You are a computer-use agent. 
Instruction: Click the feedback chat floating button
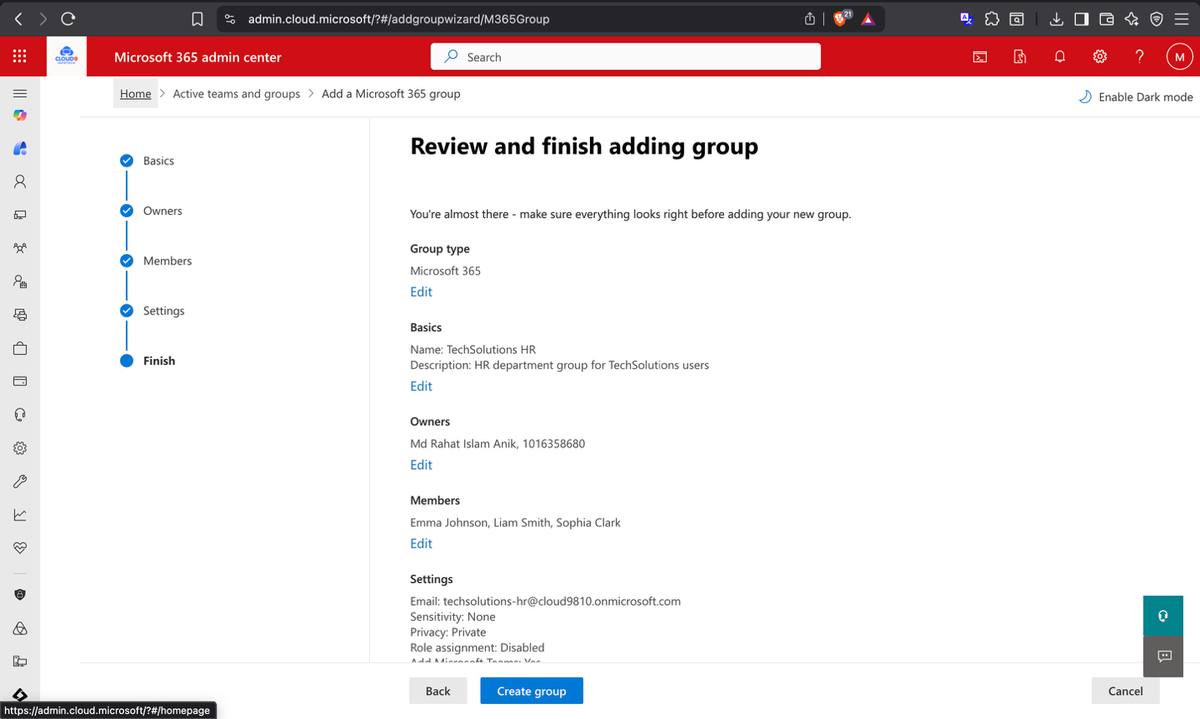pos(1163,655)
